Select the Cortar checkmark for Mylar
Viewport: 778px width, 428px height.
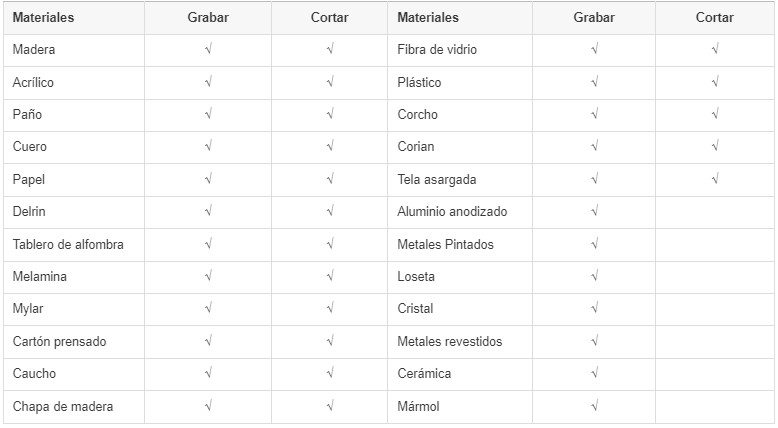tap(330, 308)
